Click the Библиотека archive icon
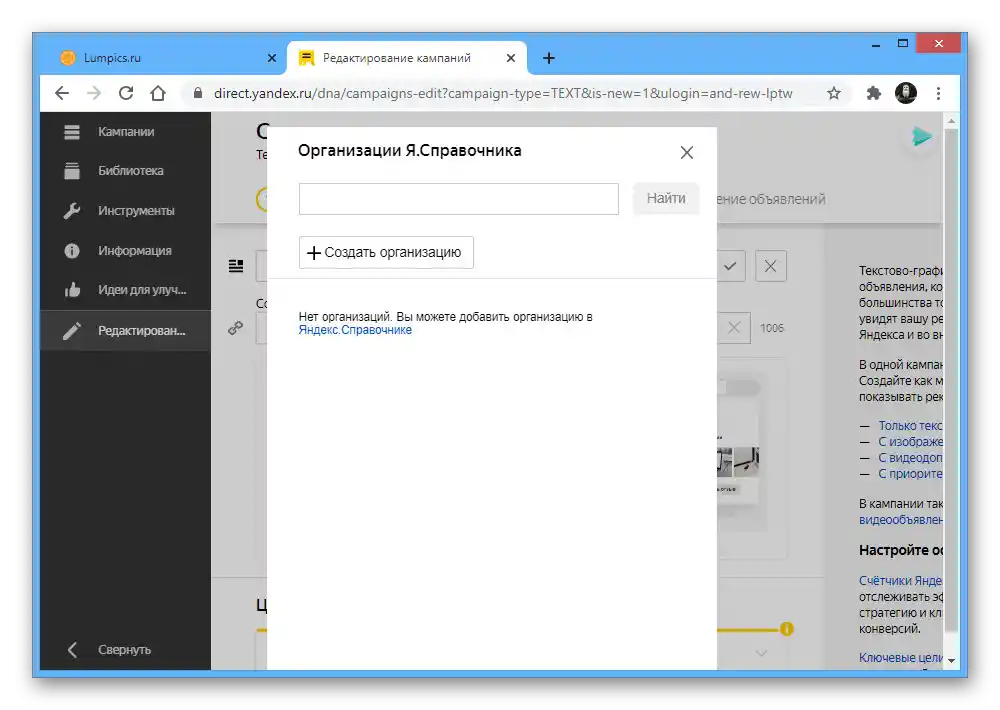The width and height of the screenshot is (1000, 710). click(72, 170)
